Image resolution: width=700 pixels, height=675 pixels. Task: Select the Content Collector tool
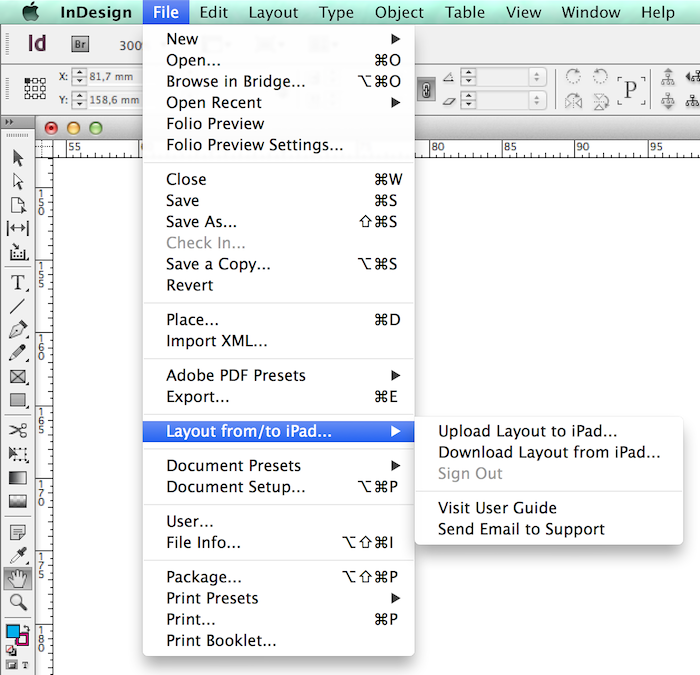click(18, 252)
